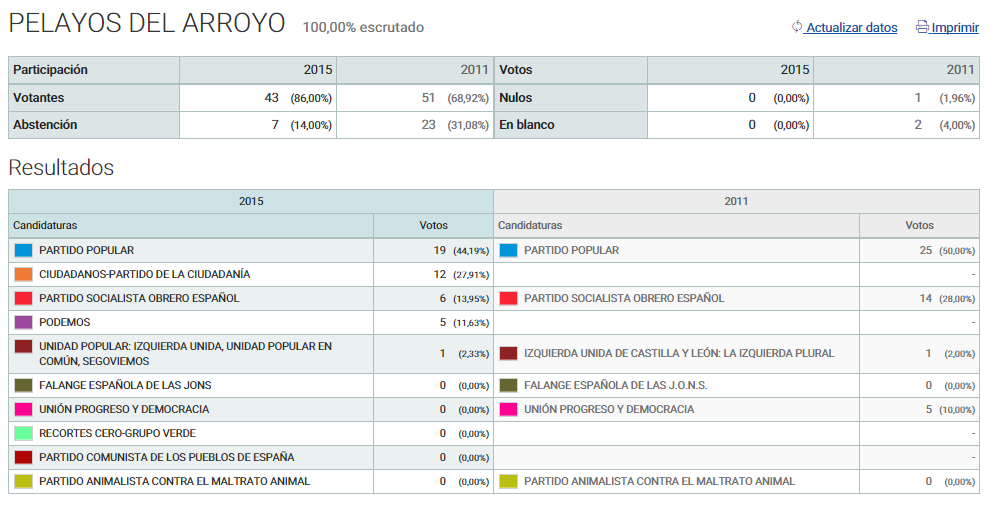993x509 pixels.
Task: Click Partido Popular 2015 votes 19 (44,19%)
Action: click(461, 251)
